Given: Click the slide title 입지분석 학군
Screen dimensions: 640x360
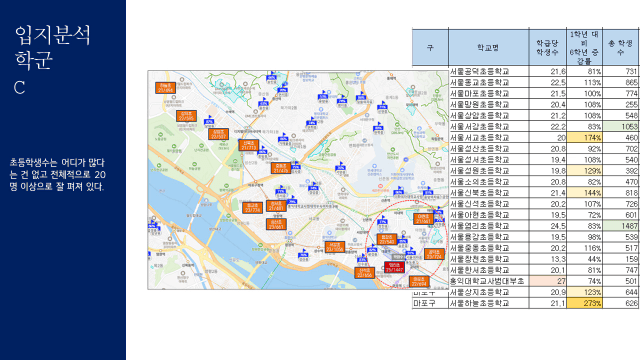Looking at the screenshot, I should point(52,47).
